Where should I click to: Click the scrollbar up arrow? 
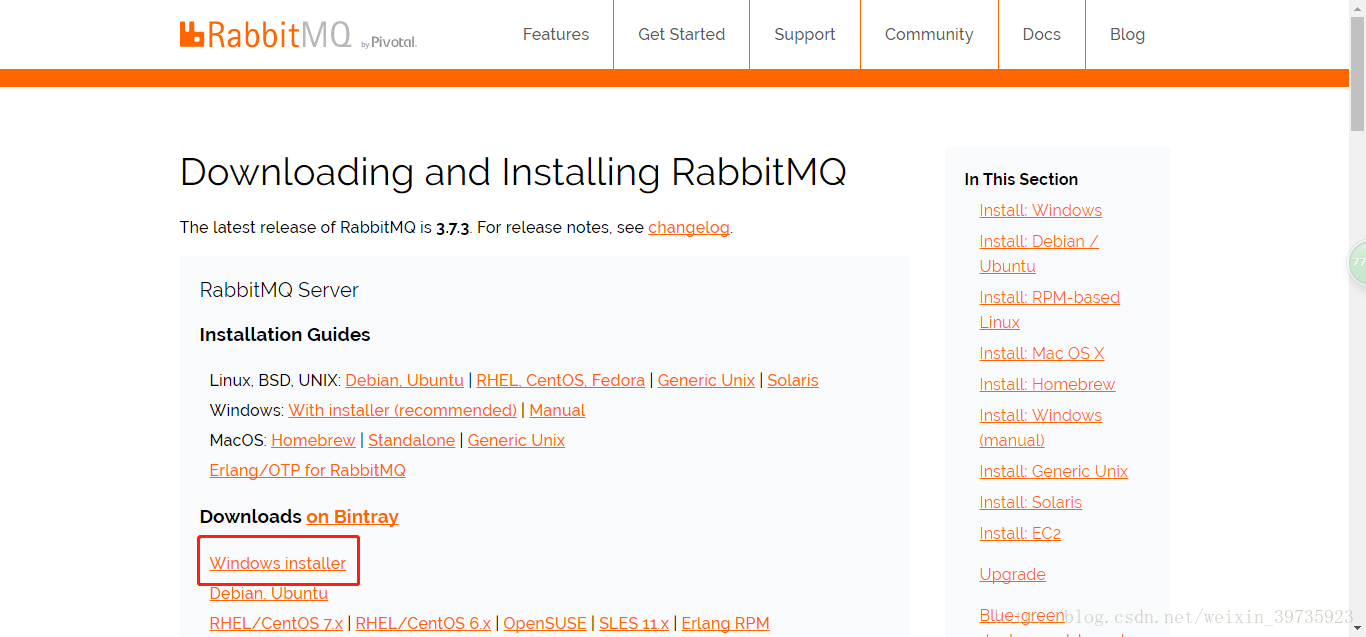1357,8
